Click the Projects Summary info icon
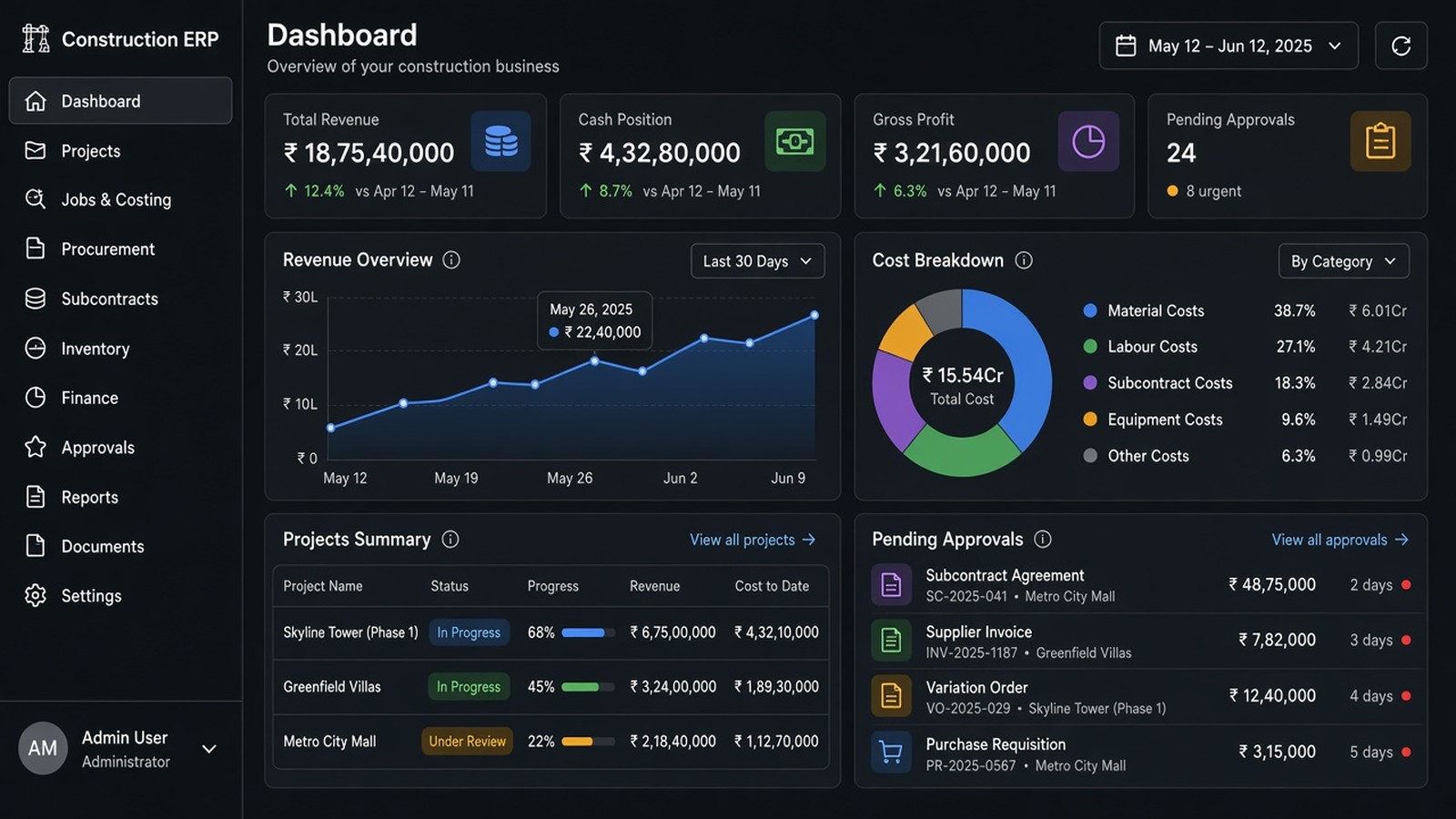This screenshot has height=819, width=1456. (450, 540)
